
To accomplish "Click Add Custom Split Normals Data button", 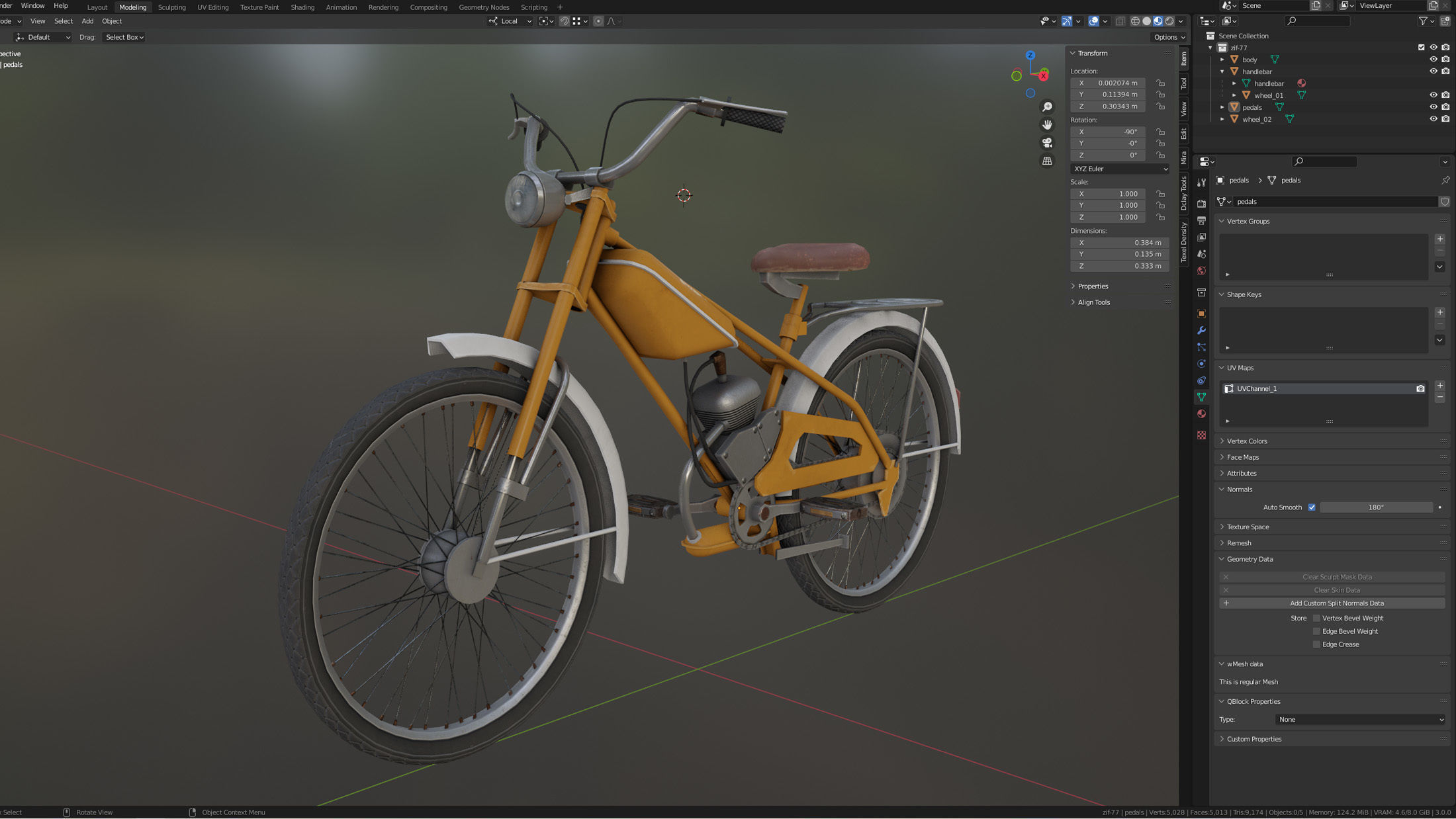I will pos(1332,603).
